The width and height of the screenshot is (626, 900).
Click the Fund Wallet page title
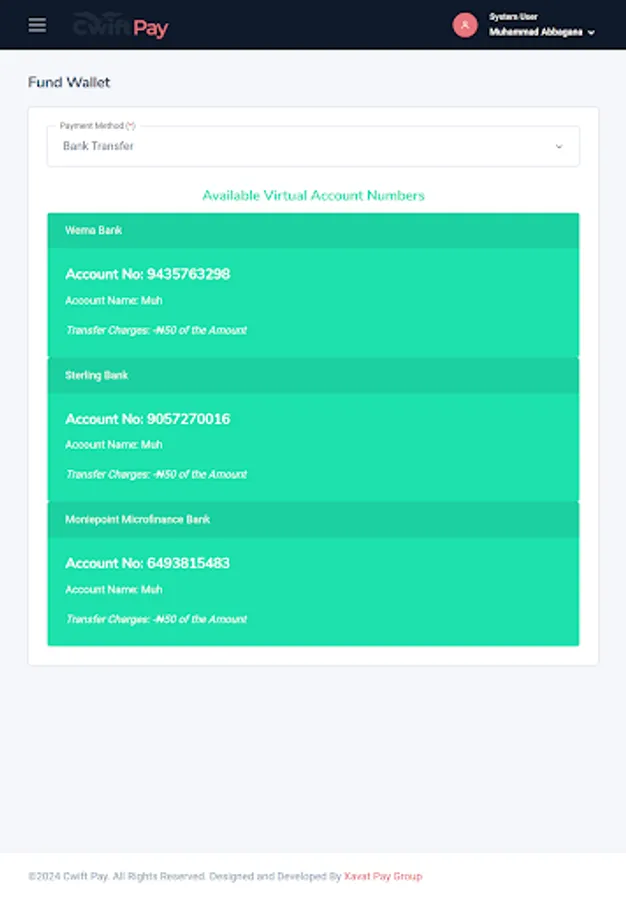[70, 82]
